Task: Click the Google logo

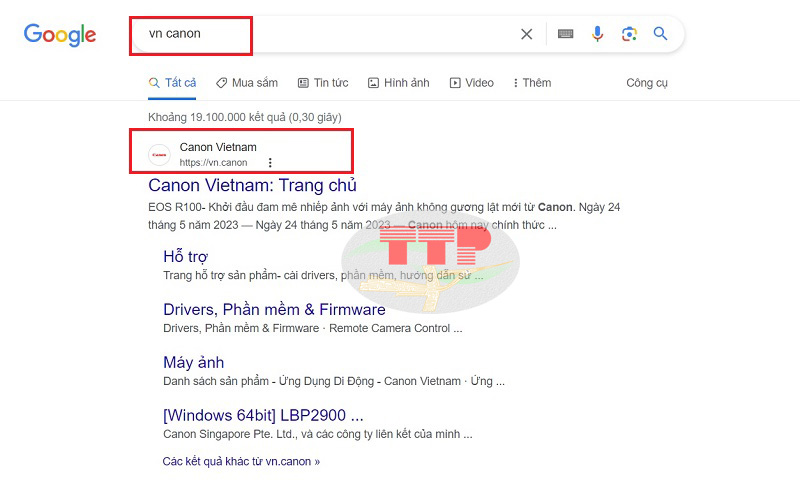Action: [60, 35]
